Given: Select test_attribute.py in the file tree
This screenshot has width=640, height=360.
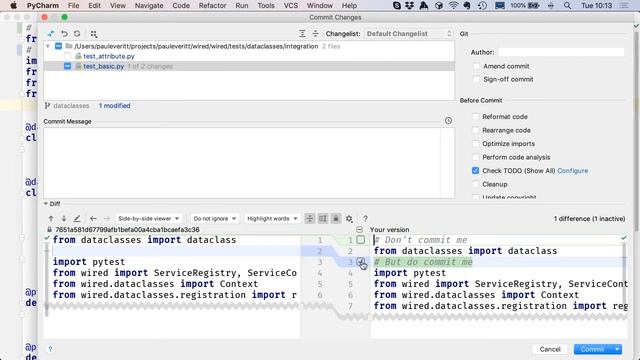Looking at the screenshot, I should (x=109, y=56).
